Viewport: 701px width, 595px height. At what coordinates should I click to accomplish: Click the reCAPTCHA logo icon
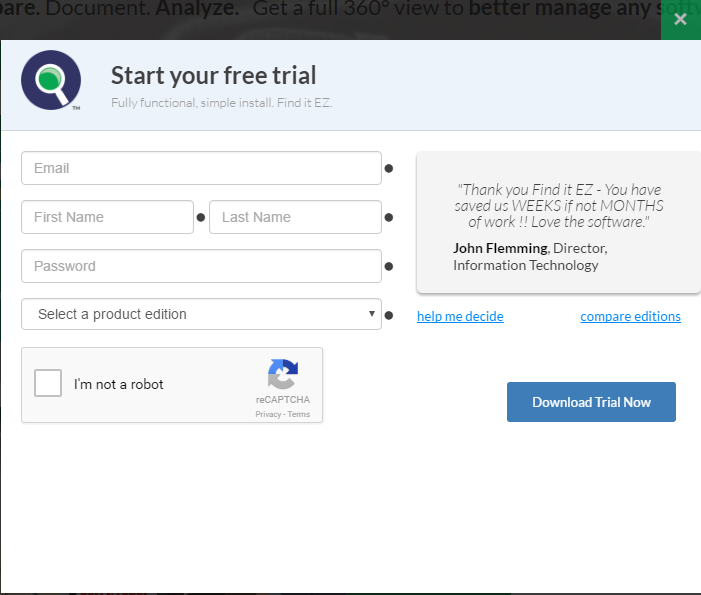(x=283, y=374)
